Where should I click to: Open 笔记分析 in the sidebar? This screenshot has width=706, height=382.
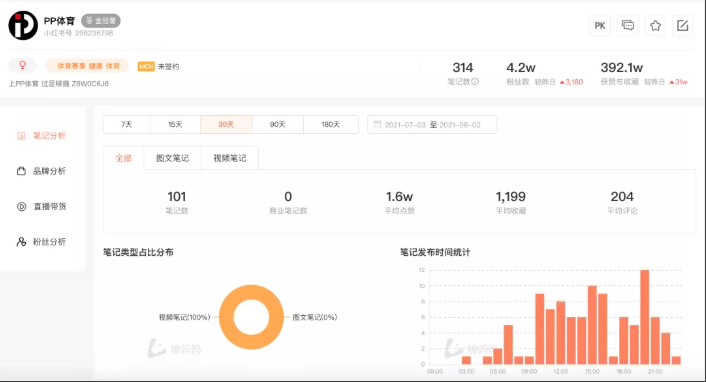click(42, 136)
